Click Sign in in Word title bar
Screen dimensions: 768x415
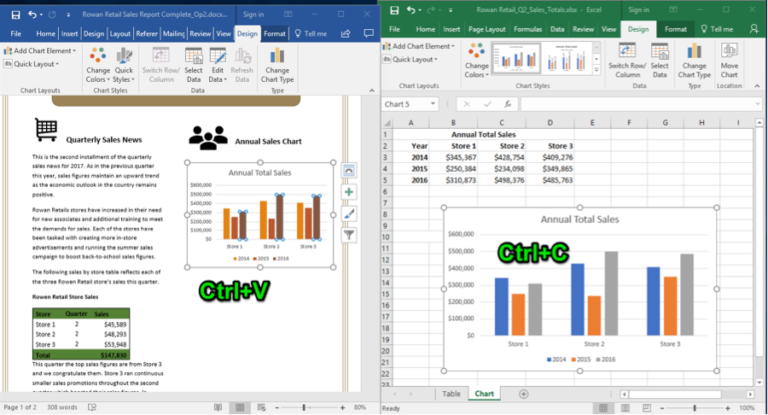(253, 15)
